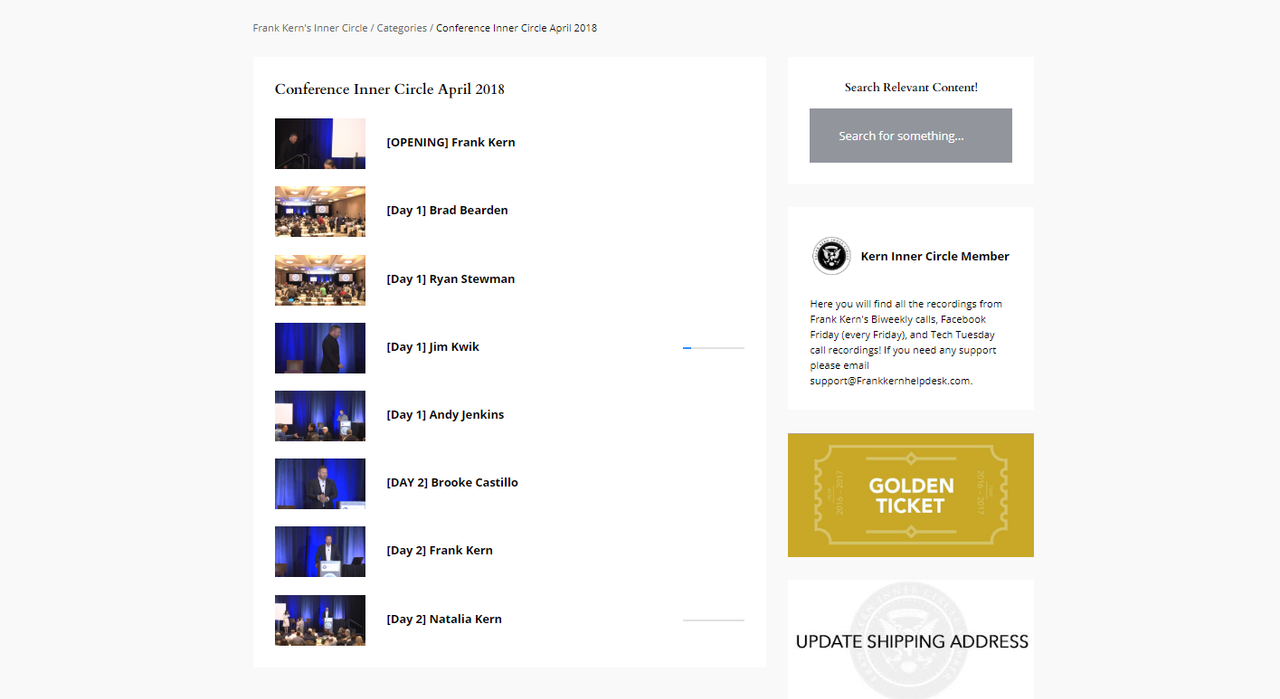Select the [Day 2] Frank Kern title
This screenshot has width=1280, height=699.
pyautogui.click(x=440, y=550)
